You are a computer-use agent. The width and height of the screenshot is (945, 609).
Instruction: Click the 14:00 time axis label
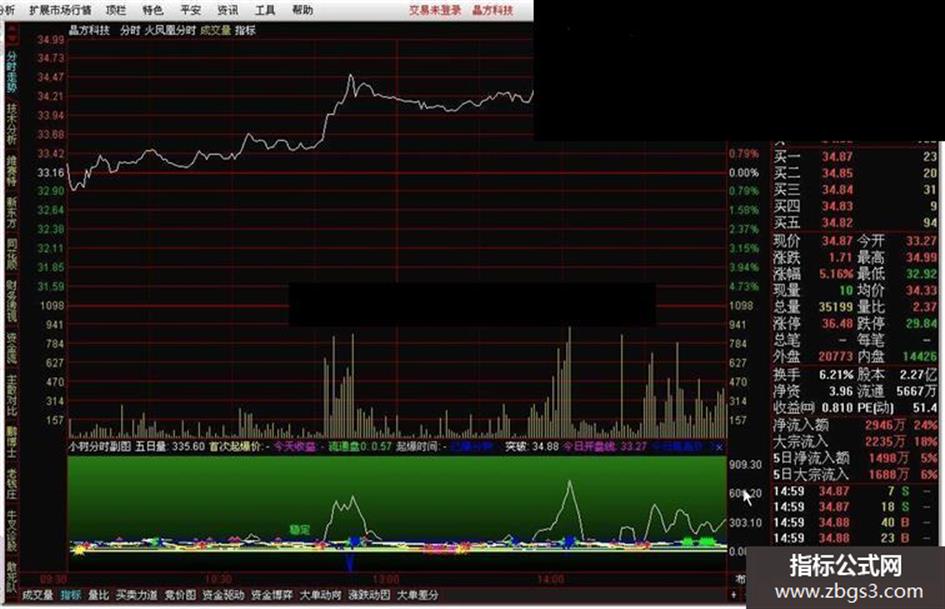[x=550, y=579]
